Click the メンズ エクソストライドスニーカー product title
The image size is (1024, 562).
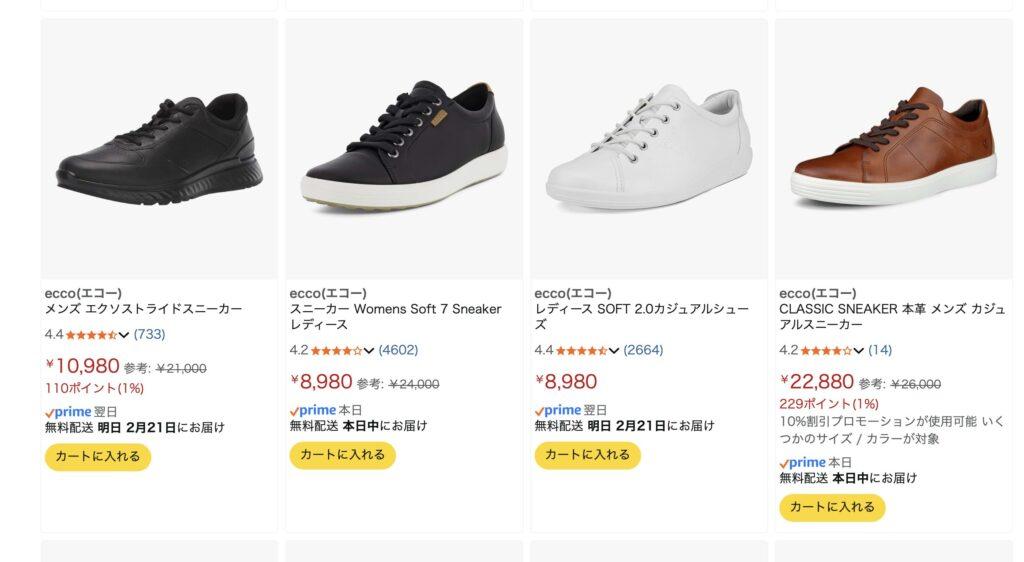point(143,309)
